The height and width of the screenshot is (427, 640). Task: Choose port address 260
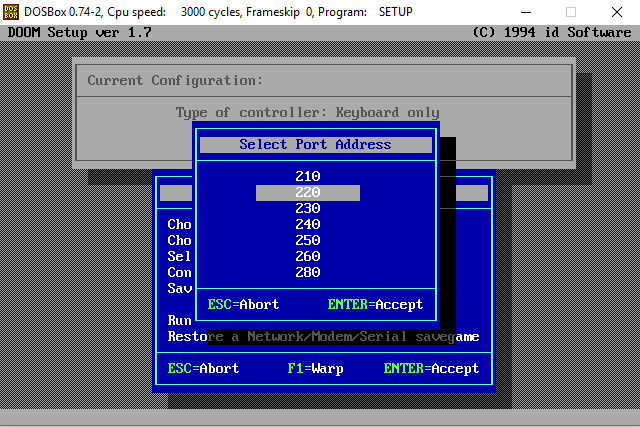click(x=308, y=256)
